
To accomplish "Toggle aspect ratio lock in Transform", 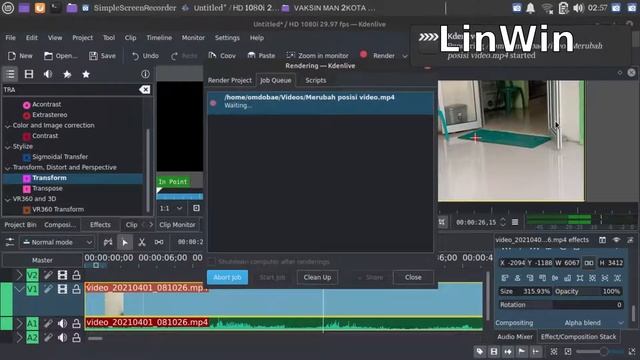I will pyautogui.click(x=589, y=263).
